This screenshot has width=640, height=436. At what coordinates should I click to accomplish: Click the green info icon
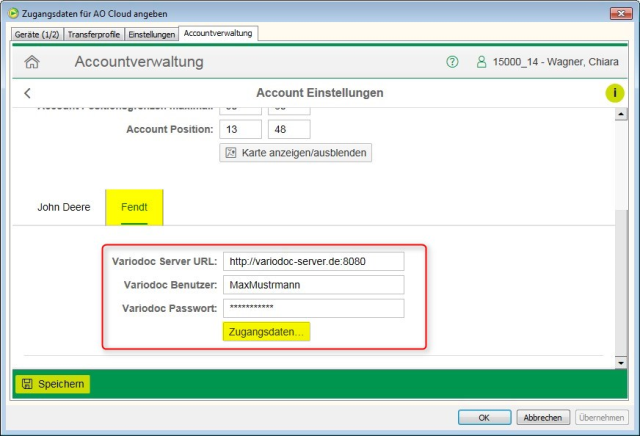[x=614, y=93]
